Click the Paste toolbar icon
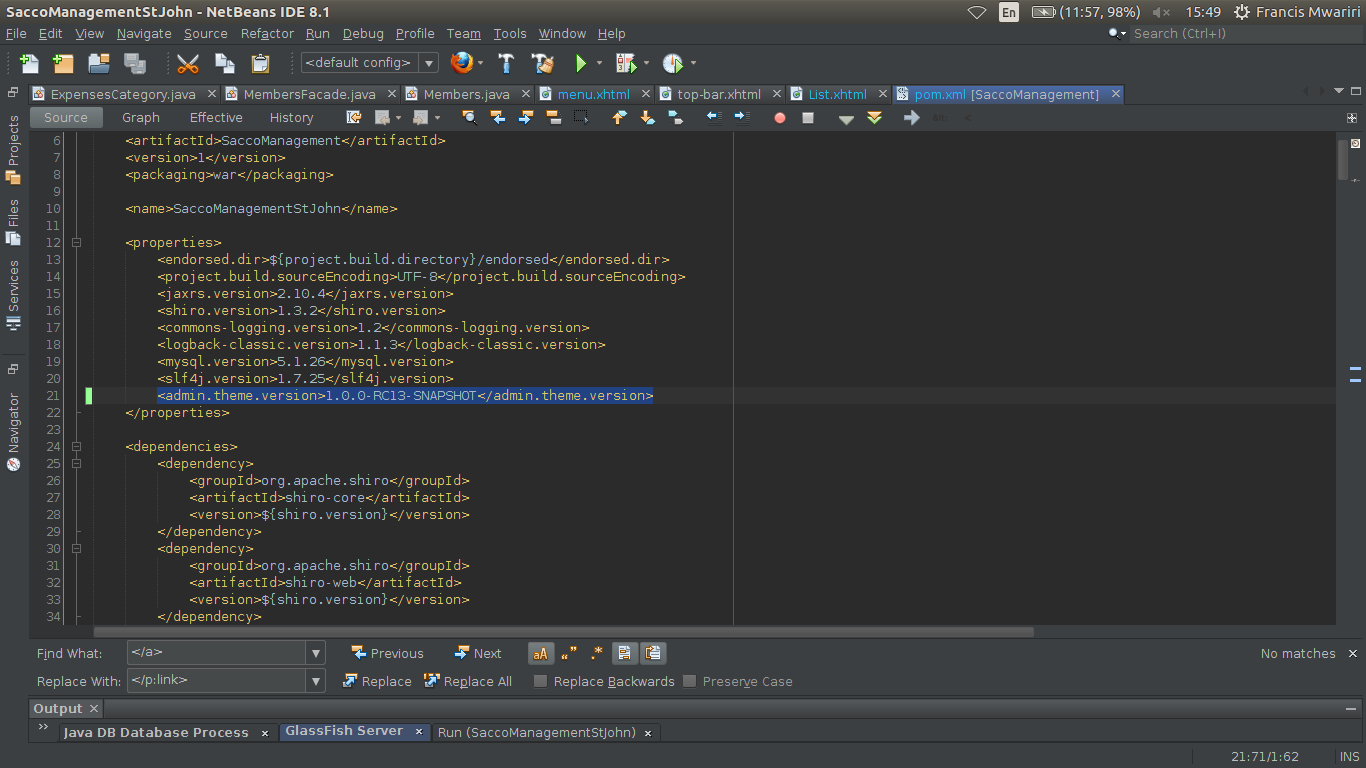Viewport: 1366px width, 768px height. coord(259,61)
